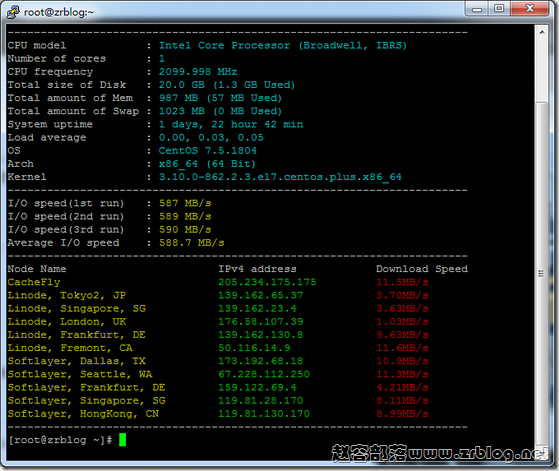This screenshot has width=559, height=471.
Task: Open the PuTTY system menu icon
Action: 13,12
